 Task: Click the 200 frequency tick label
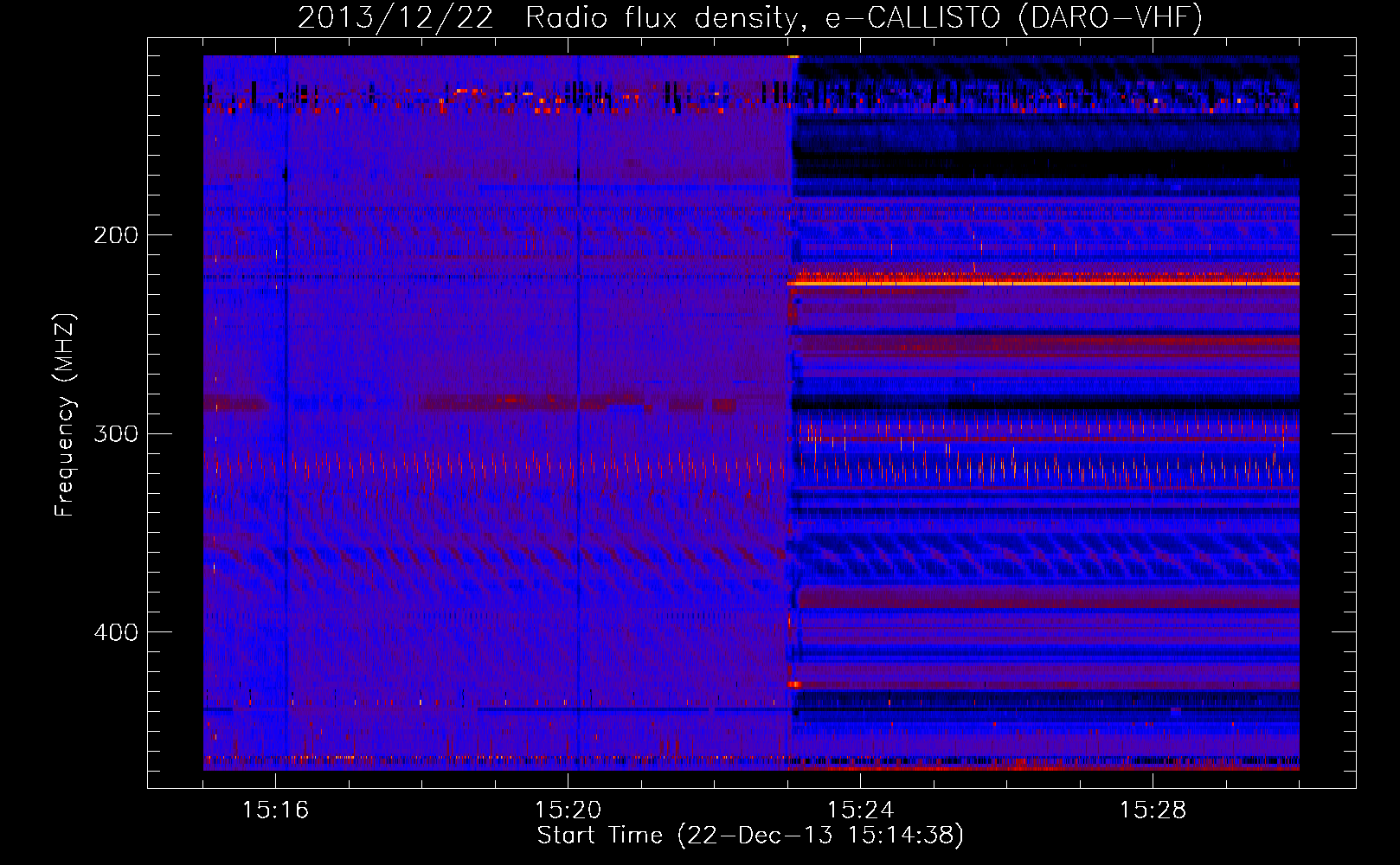click(x=116, y=235)
